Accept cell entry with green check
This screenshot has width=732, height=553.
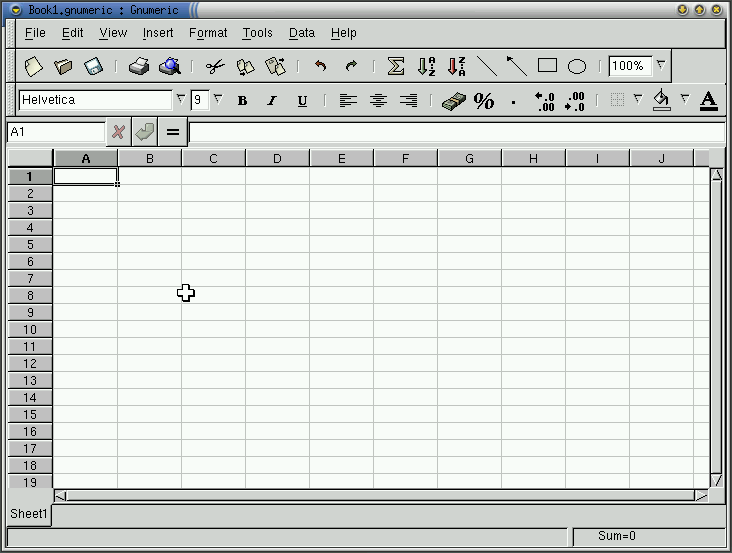pyautogui.click(x=145, y=132)
